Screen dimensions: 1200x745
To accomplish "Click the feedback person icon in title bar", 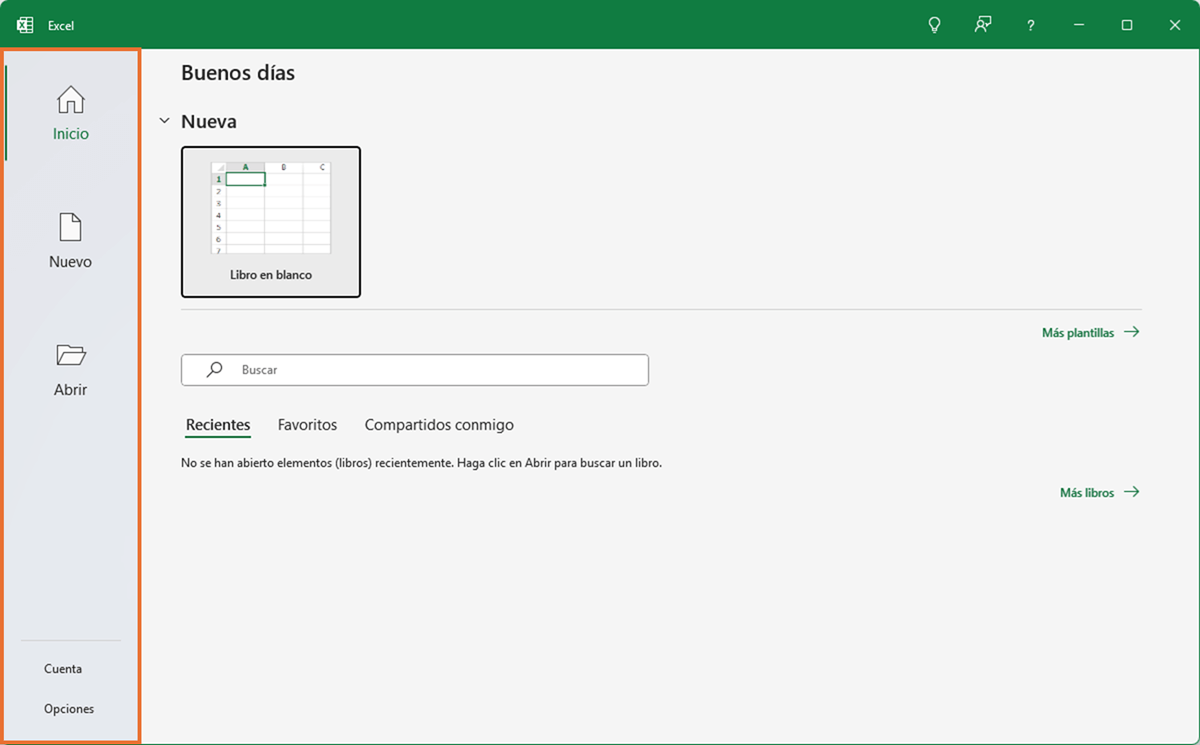I will point(983,25).
